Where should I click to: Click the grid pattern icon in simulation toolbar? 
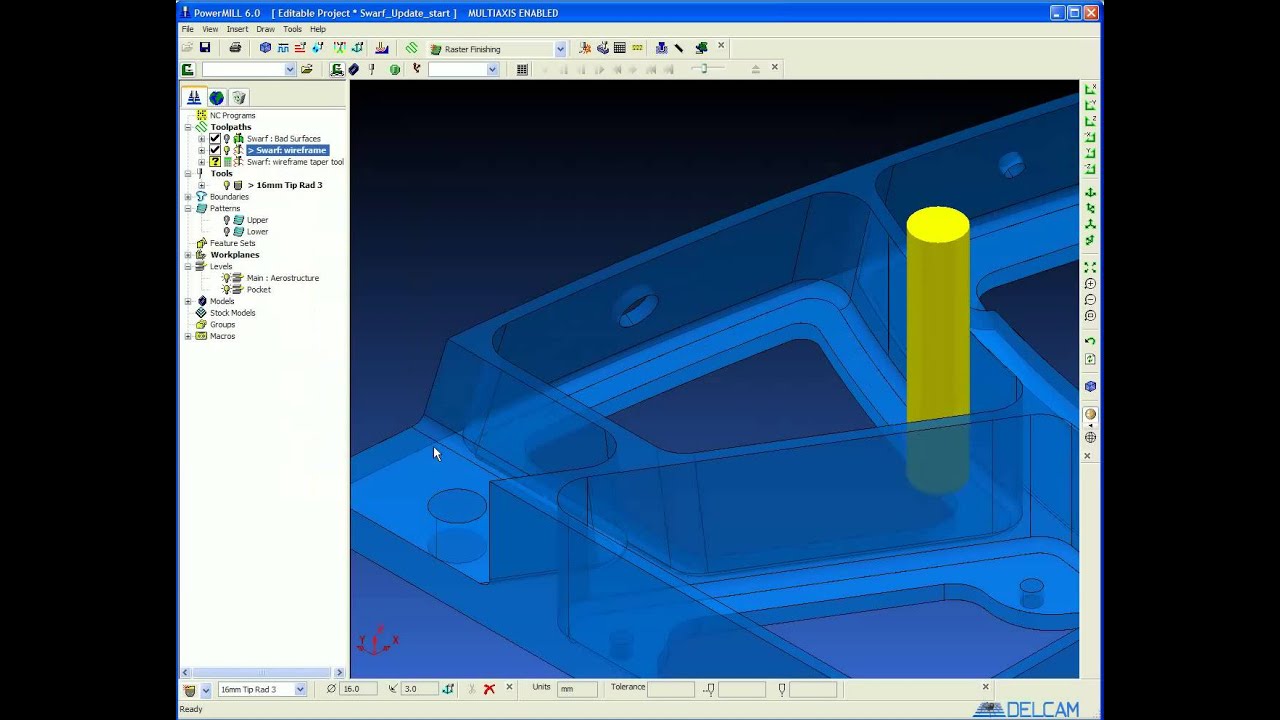tap(522, 69)
